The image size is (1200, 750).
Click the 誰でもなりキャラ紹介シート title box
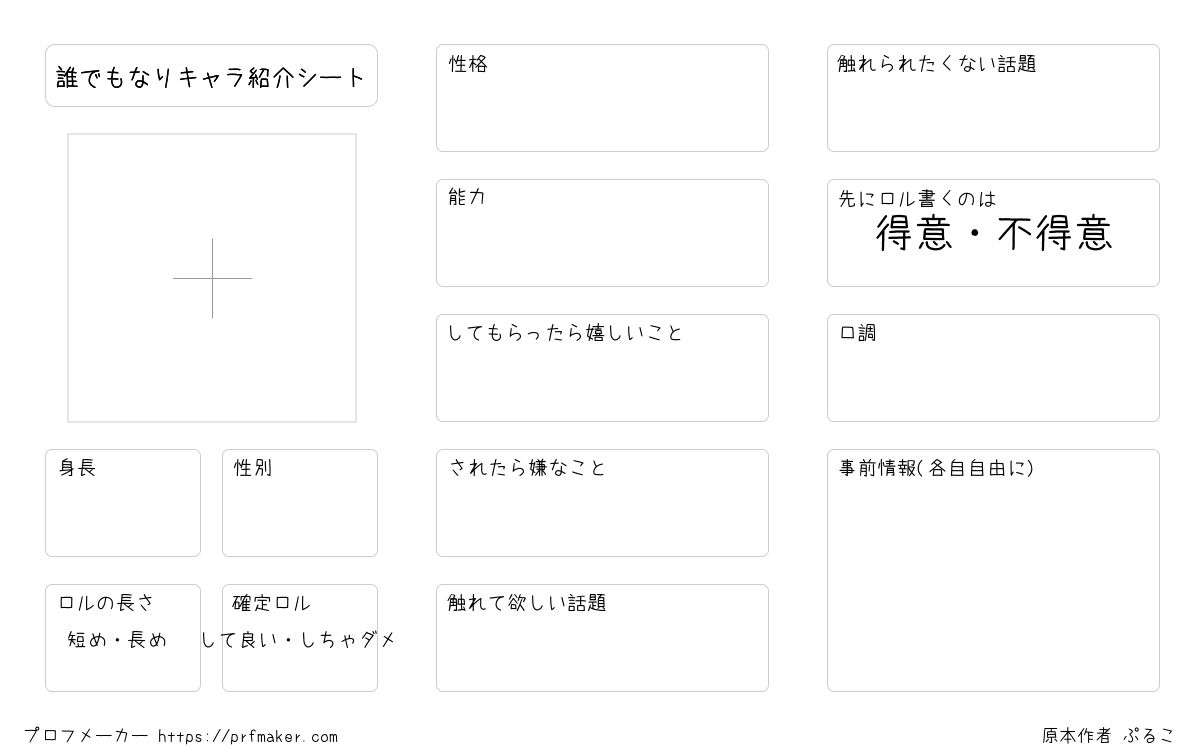pyautogui.click(x=211, y=75)
